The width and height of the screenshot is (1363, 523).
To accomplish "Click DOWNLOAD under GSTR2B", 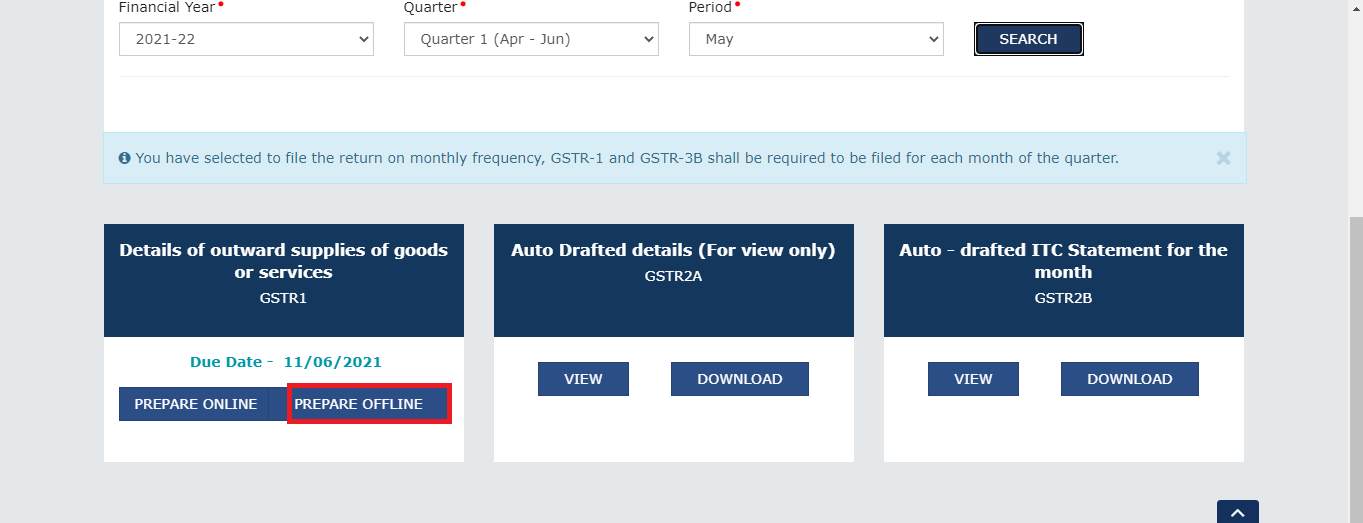I will (1130, 379).
